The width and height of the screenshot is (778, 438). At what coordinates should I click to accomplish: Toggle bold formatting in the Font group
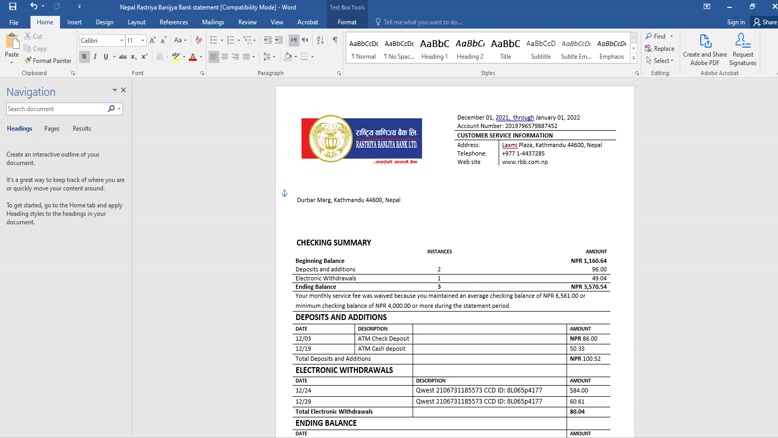[x=84, y=57]
